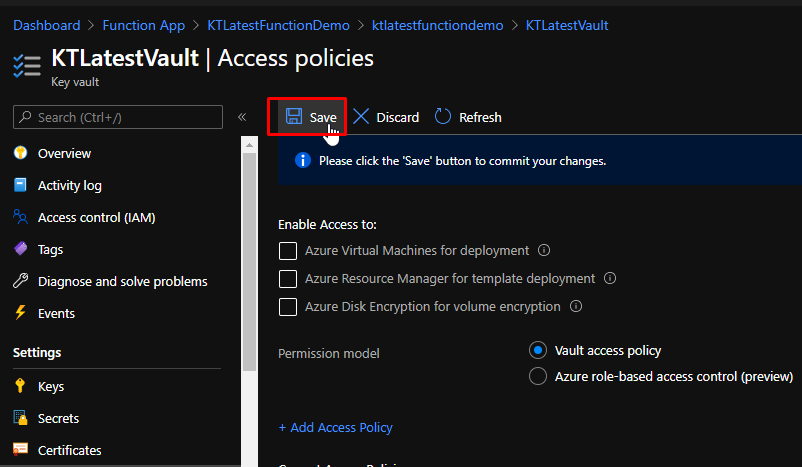The width and height of the screenshot is (802, 467).
Task: Click the 'Please click the Save button' message
Action: pyautogui.click(x=462, y=161)
